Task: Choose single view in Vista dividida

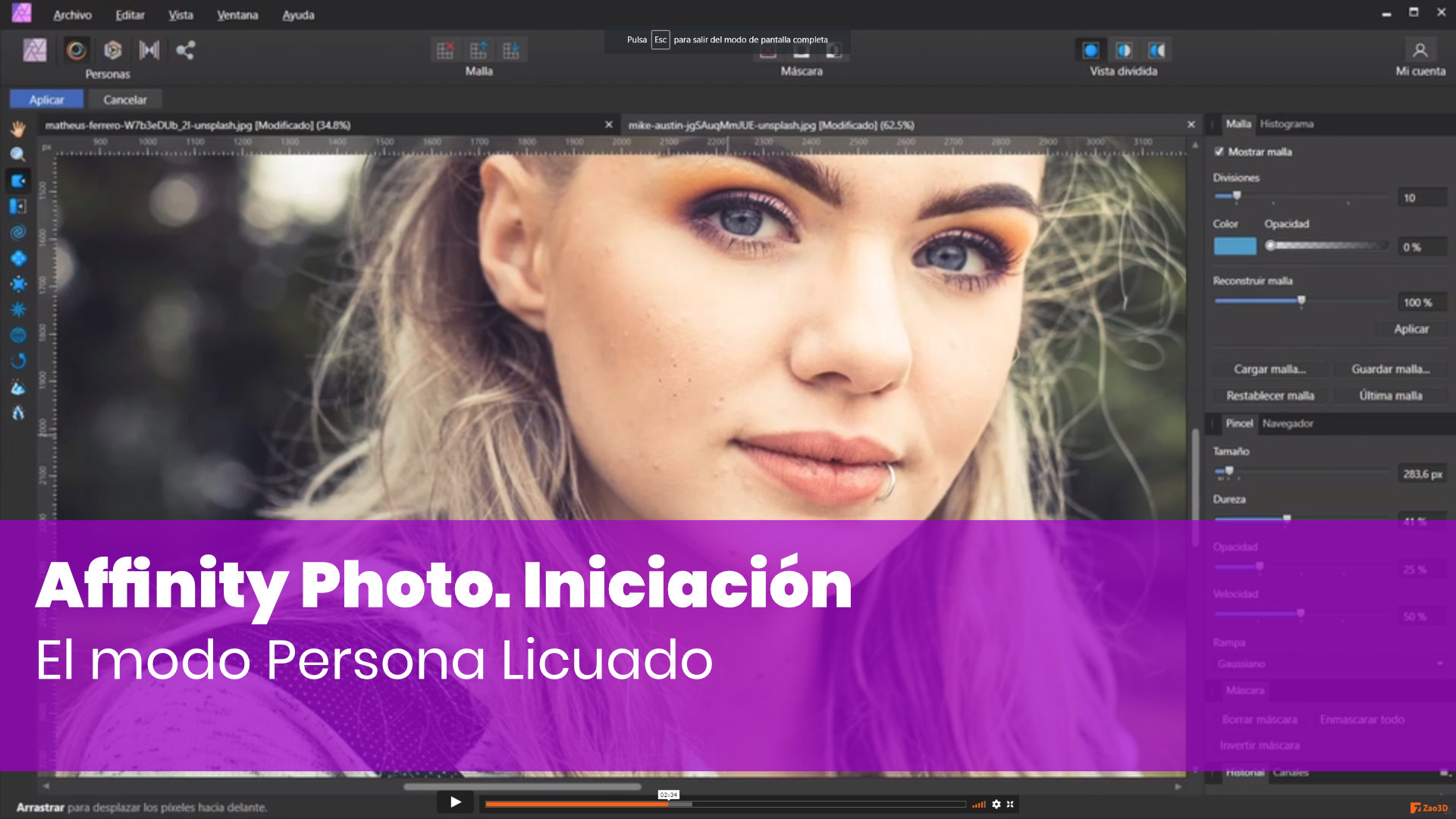Action: [1090, 50]
